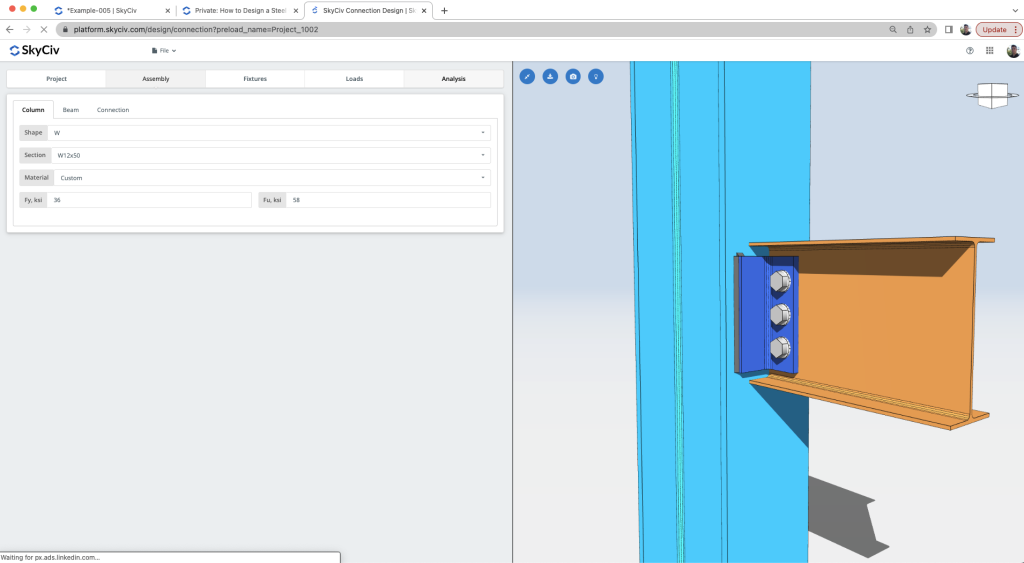Open the browser share icon
Image resolution: width=1024 pixels, height=563 pixels.
coord(910,29)
